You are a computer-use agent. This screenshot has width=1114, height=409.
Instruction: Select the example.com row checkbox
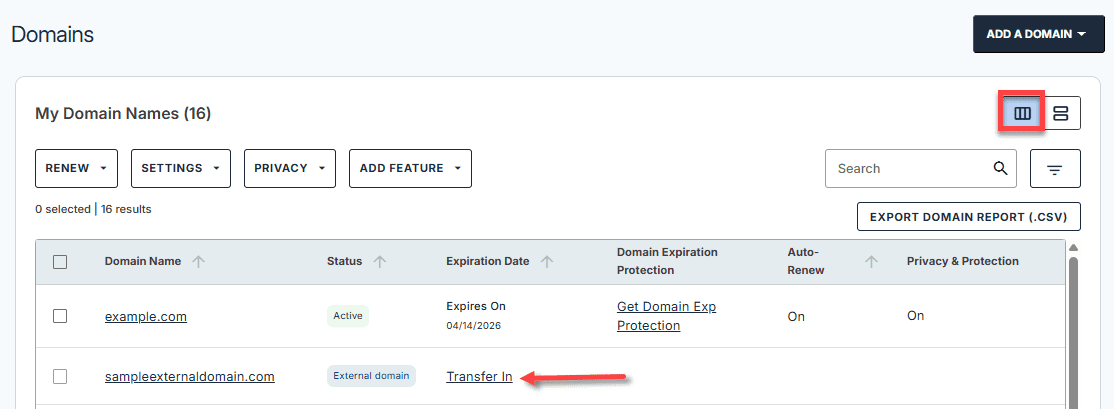(60, 316)
